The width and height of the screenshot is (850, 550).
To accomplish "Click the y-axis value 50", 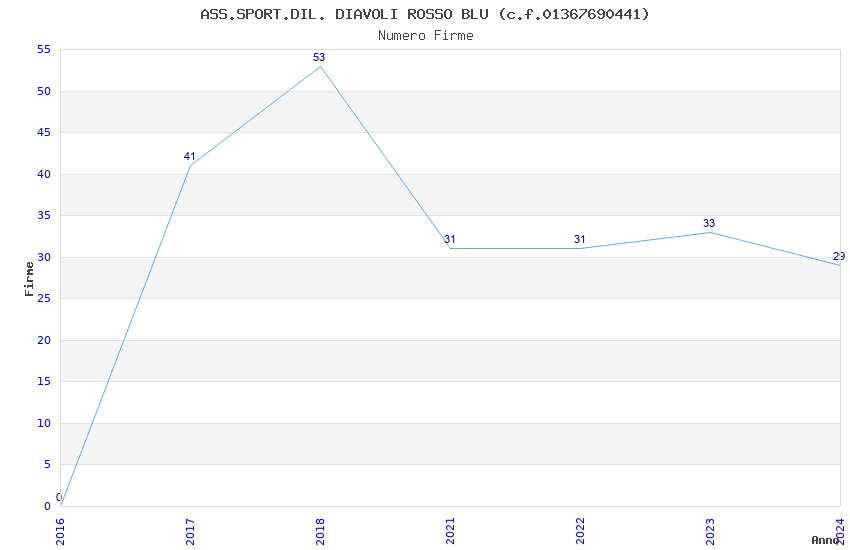I will 44,91.
